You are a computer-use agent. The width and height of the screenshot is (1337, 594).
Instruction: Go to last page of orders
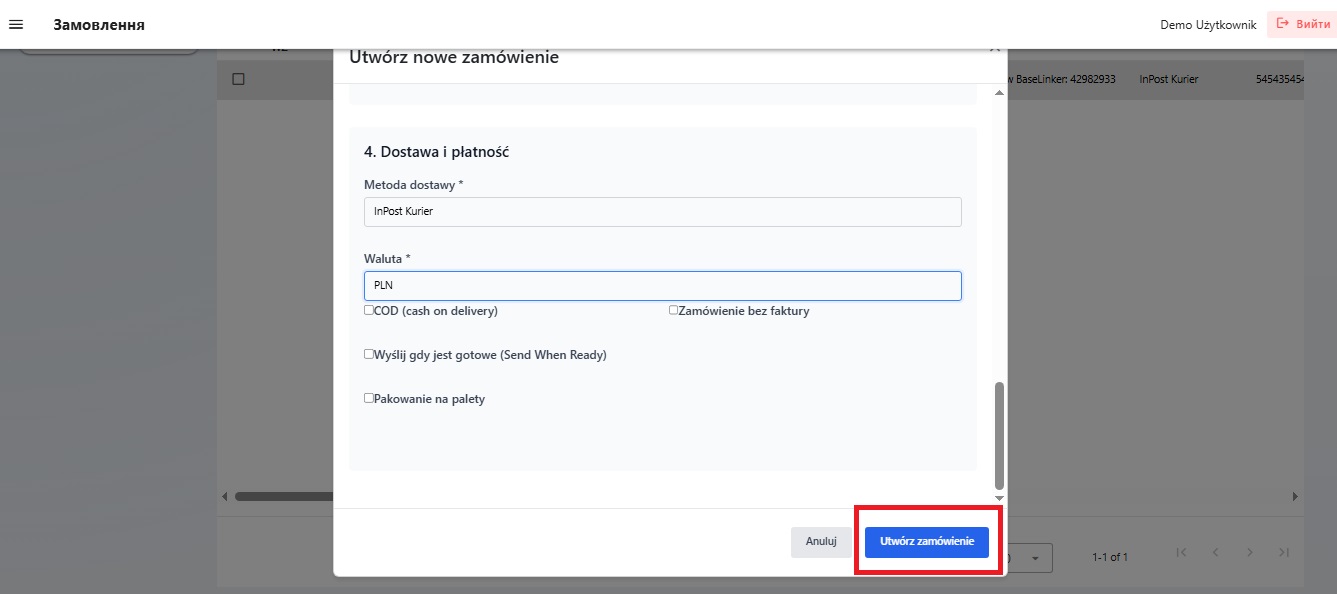1284,552
